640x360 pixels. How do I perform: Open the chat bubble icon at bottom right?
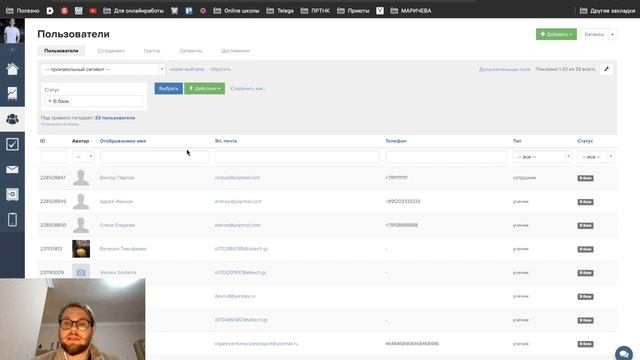point(624,353)
